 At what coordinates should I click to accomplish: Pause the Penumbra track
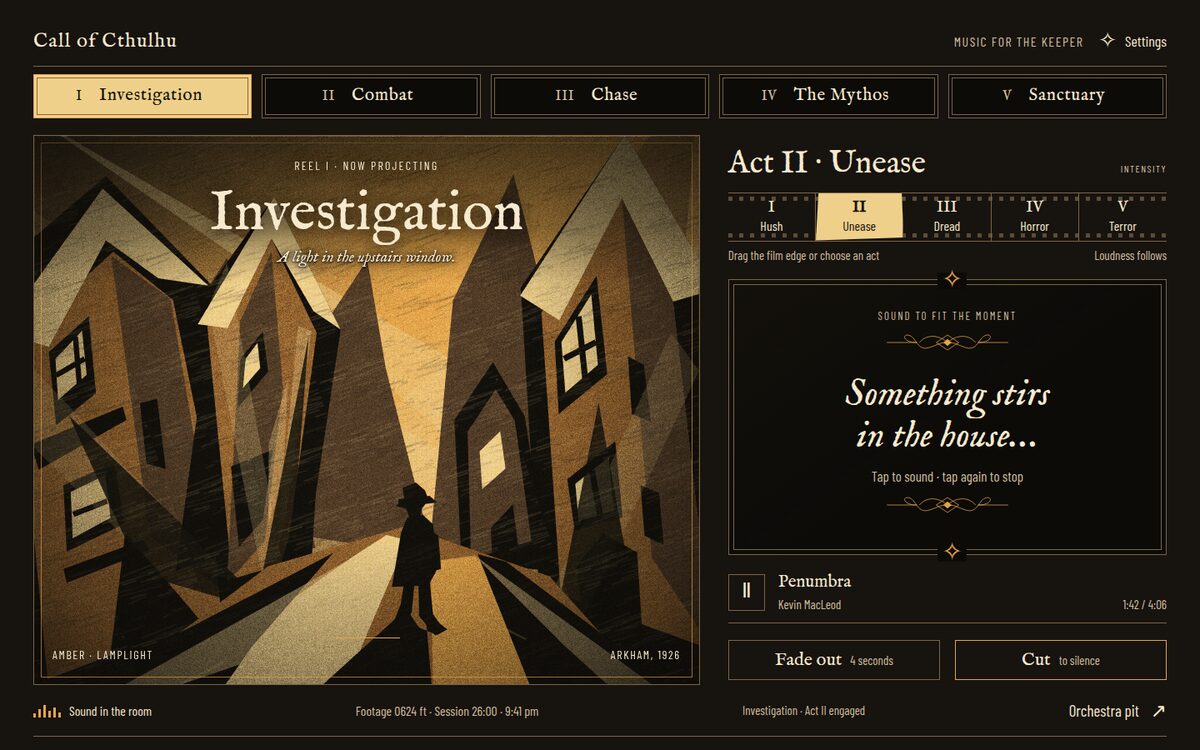(x=746, y=591)
